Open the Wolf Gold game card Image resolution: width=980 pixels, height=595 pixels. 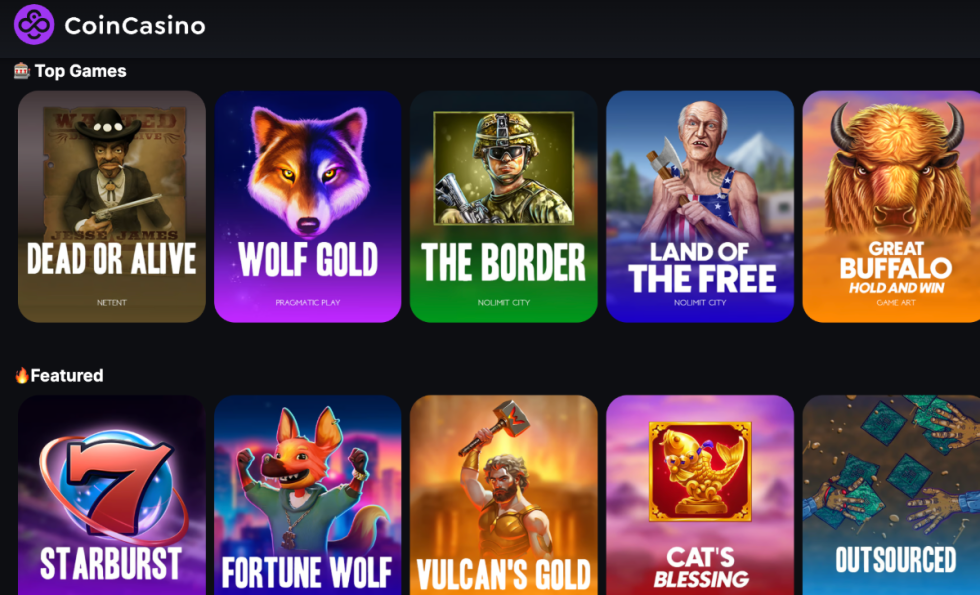point(308,207)
